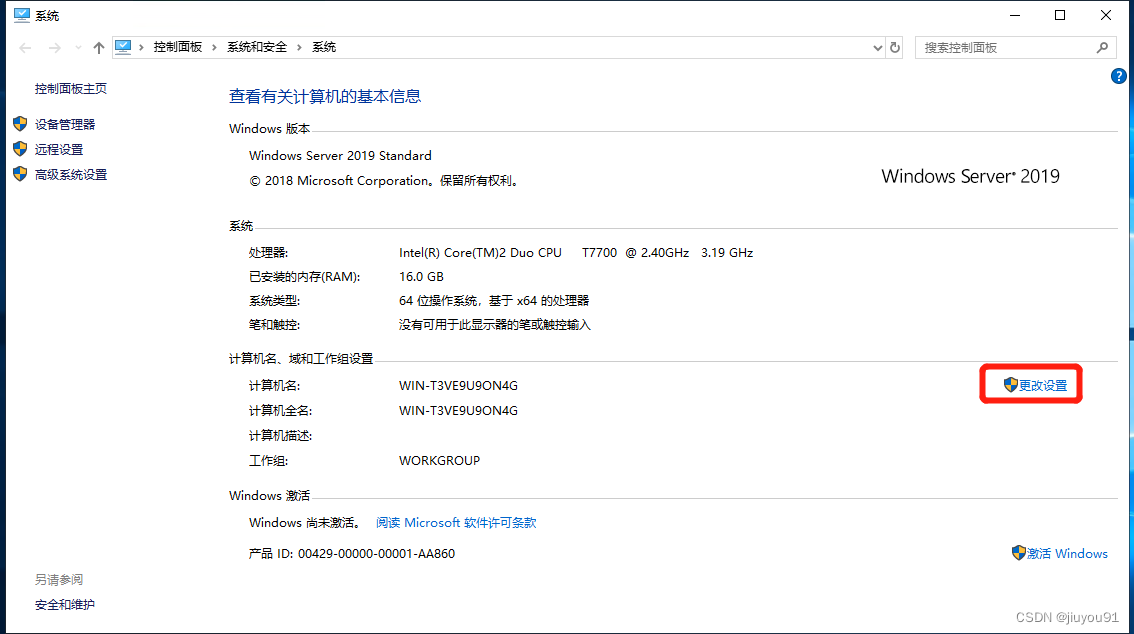Click the shield icon beside 设备管理器
This screenshot has width=1134, height=634.
20,124
